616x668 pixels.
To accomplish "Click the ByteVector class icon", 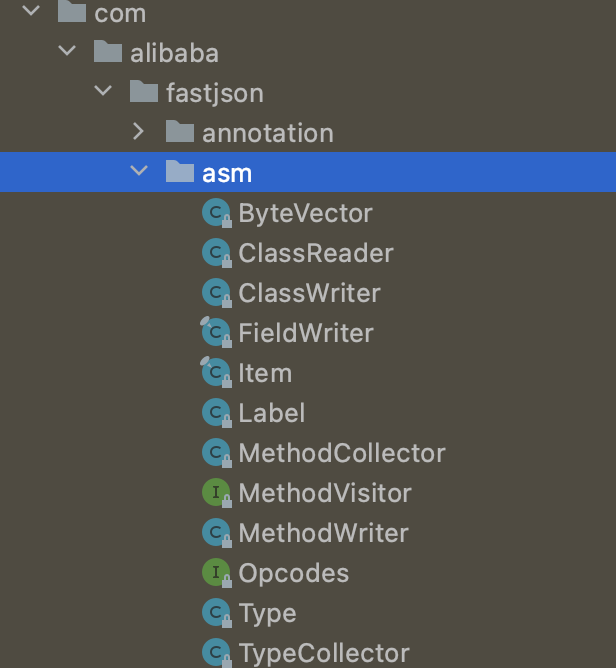I will [215, 213].
